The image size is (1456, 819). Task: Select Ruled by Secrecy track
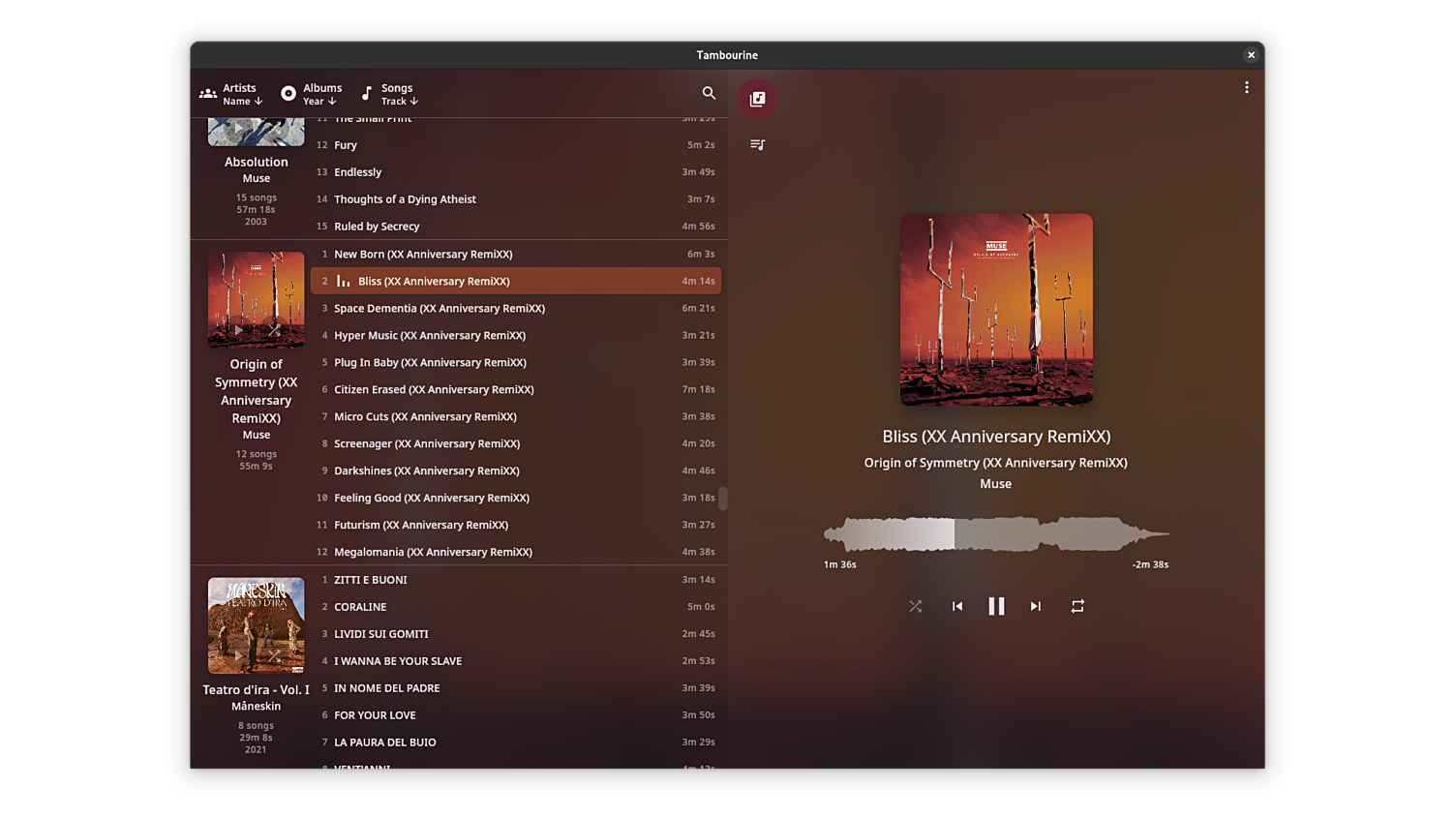click(x=516, y=227)
